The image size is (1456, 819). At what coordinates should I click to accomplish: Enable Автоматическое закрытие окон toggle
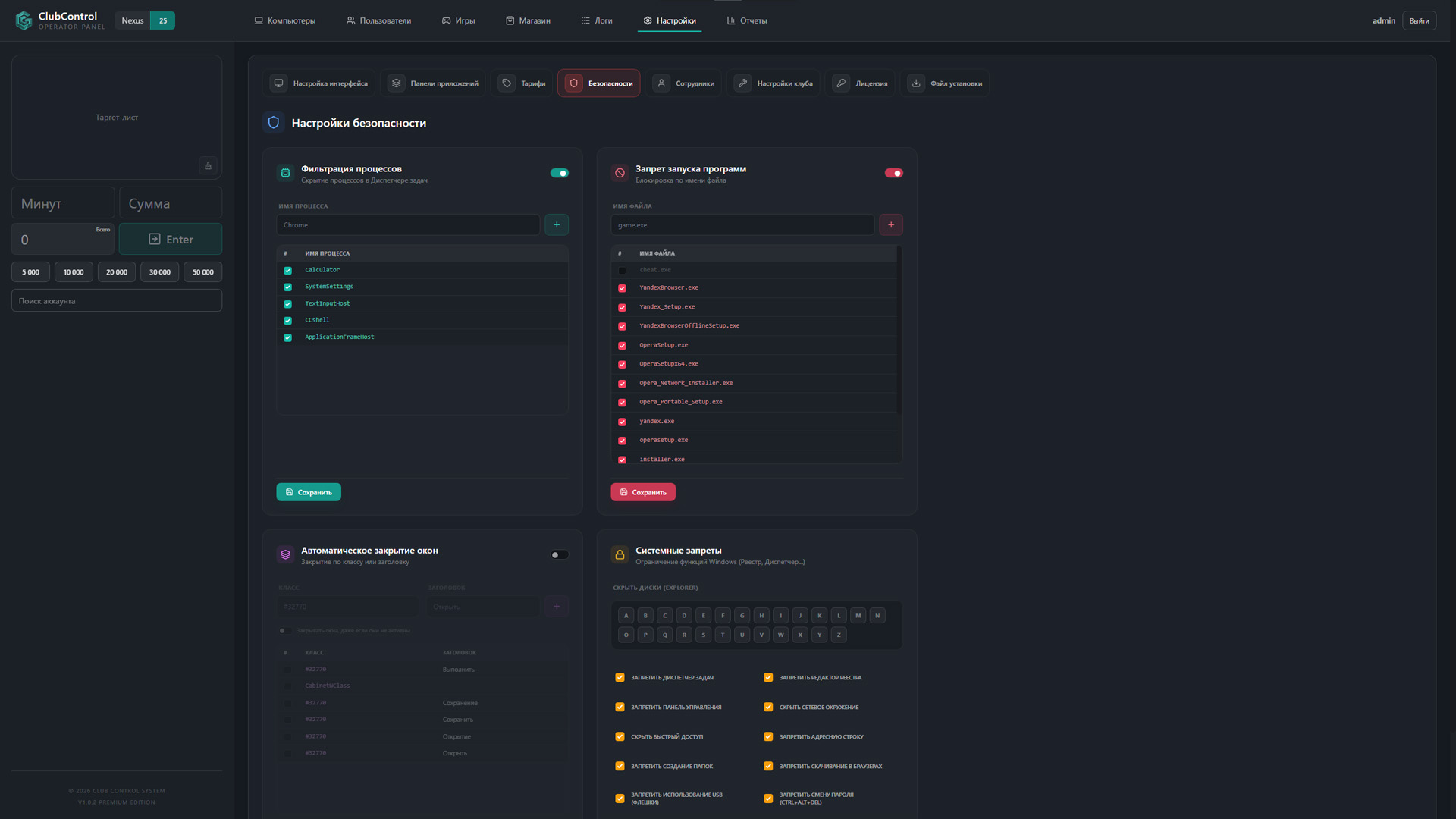(x=560, y=555)
